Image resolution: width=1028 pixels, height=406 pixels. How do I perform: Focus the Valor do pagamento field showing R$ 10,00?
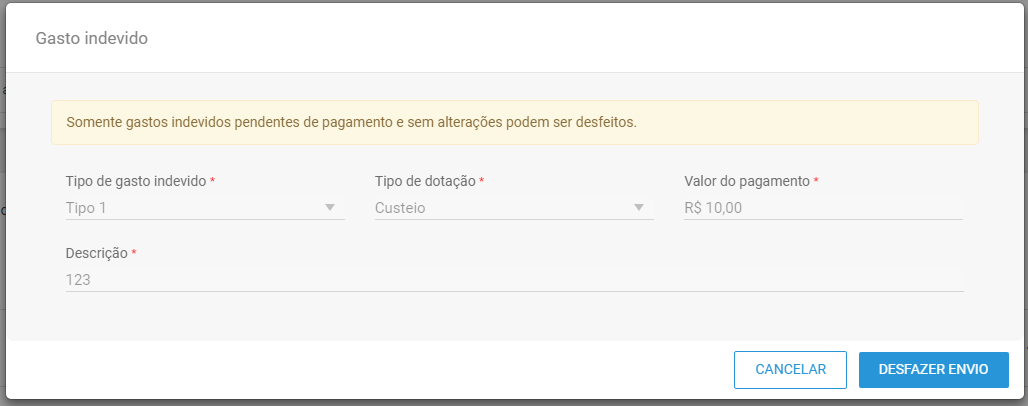[823, 209]
